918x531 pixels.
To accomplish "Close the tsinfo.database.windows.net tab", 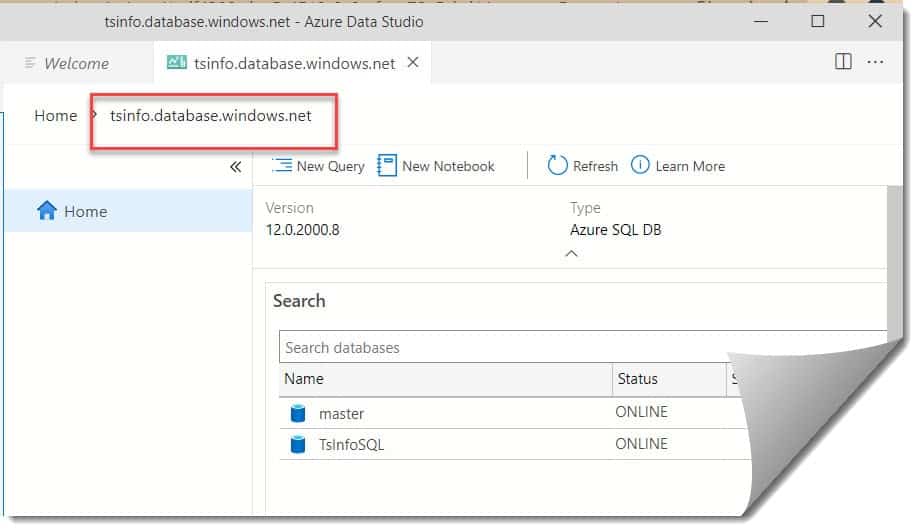I will [413, 62].
